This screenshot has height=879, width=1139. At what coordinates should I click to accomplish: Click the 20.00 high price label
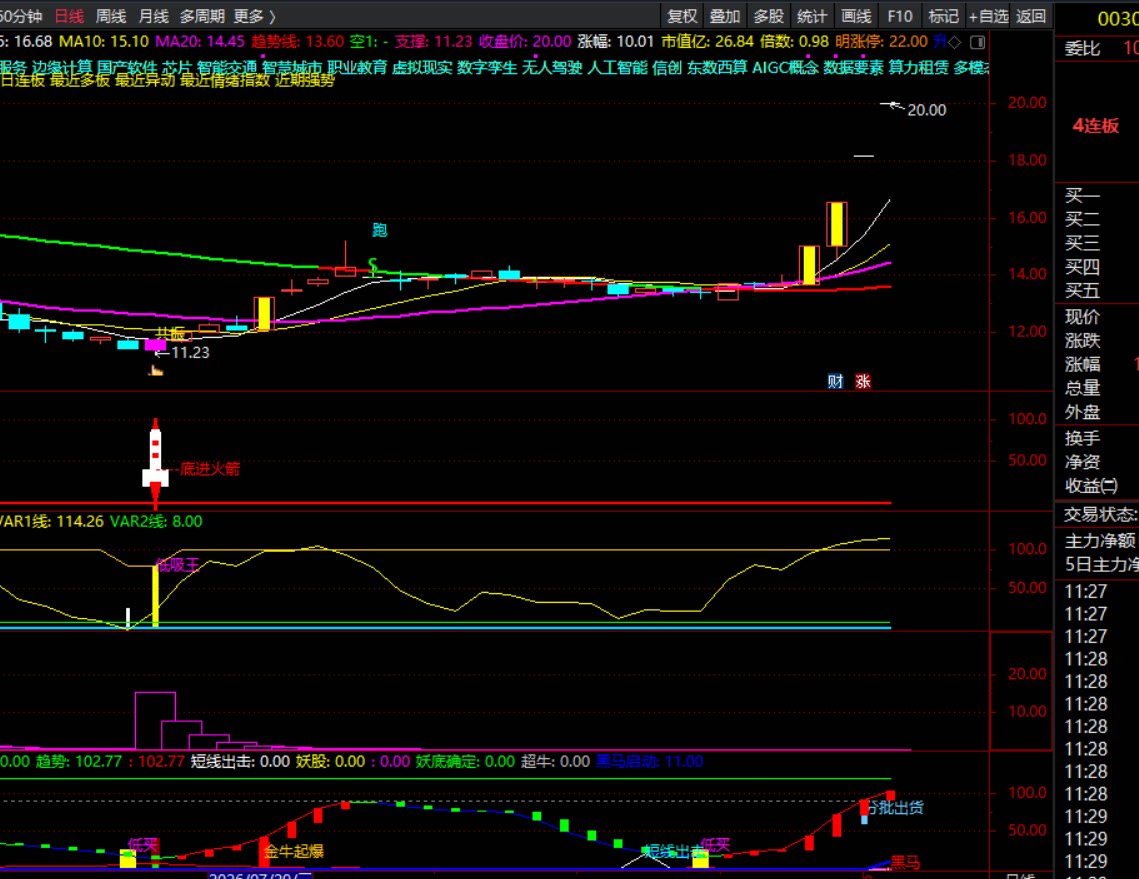click(926, 110)
